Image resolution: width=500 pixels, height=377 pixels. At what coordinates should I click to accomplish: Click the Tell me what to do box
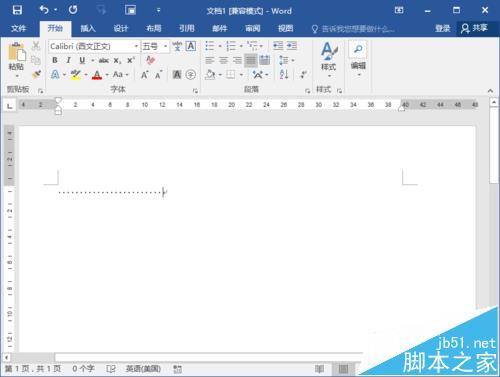353,29
